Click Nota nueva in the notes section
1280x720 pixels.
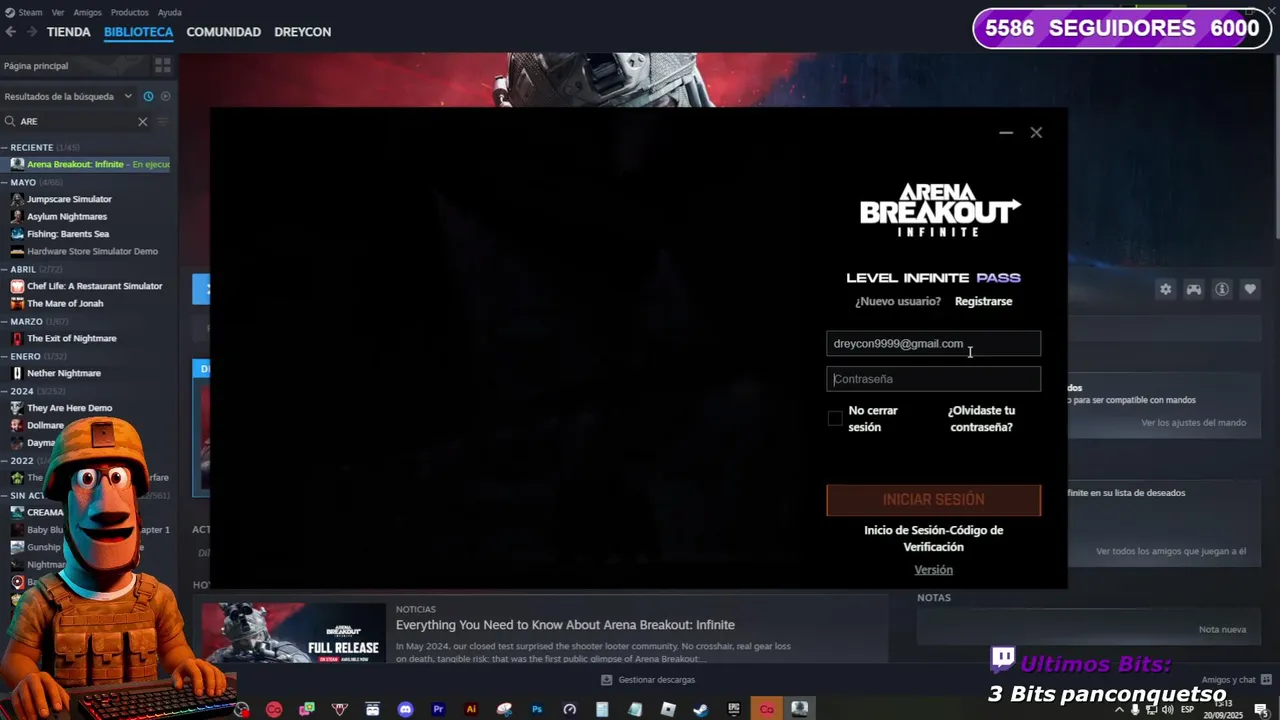pos(1222,630)
